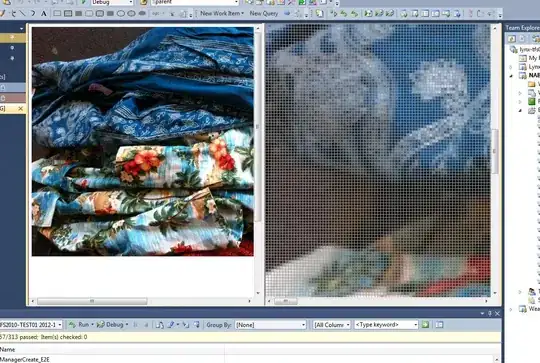This screenshot has height=363, width=540.
Task: Collapse the NAE project node in Team Explorer
Action: 511,75
